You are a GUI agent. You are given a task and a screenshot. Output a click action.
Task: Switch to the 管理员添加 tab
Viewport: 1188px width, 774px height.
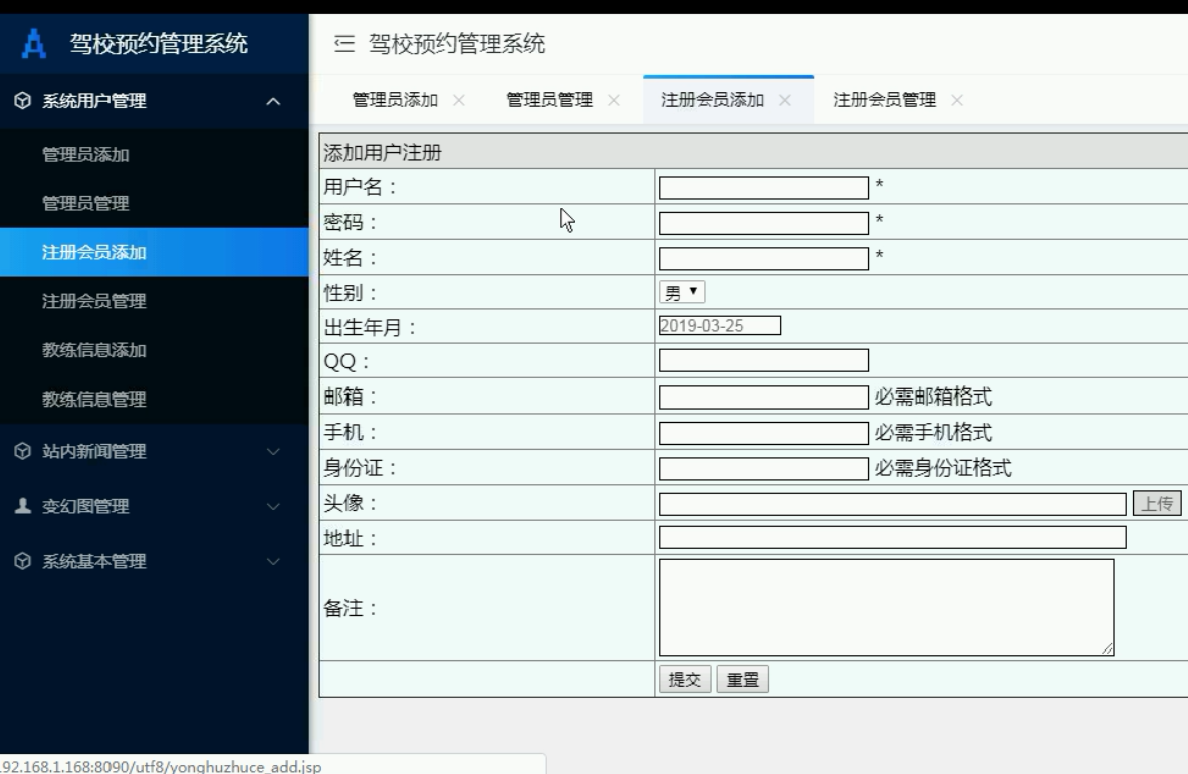[x=395, y=100]
